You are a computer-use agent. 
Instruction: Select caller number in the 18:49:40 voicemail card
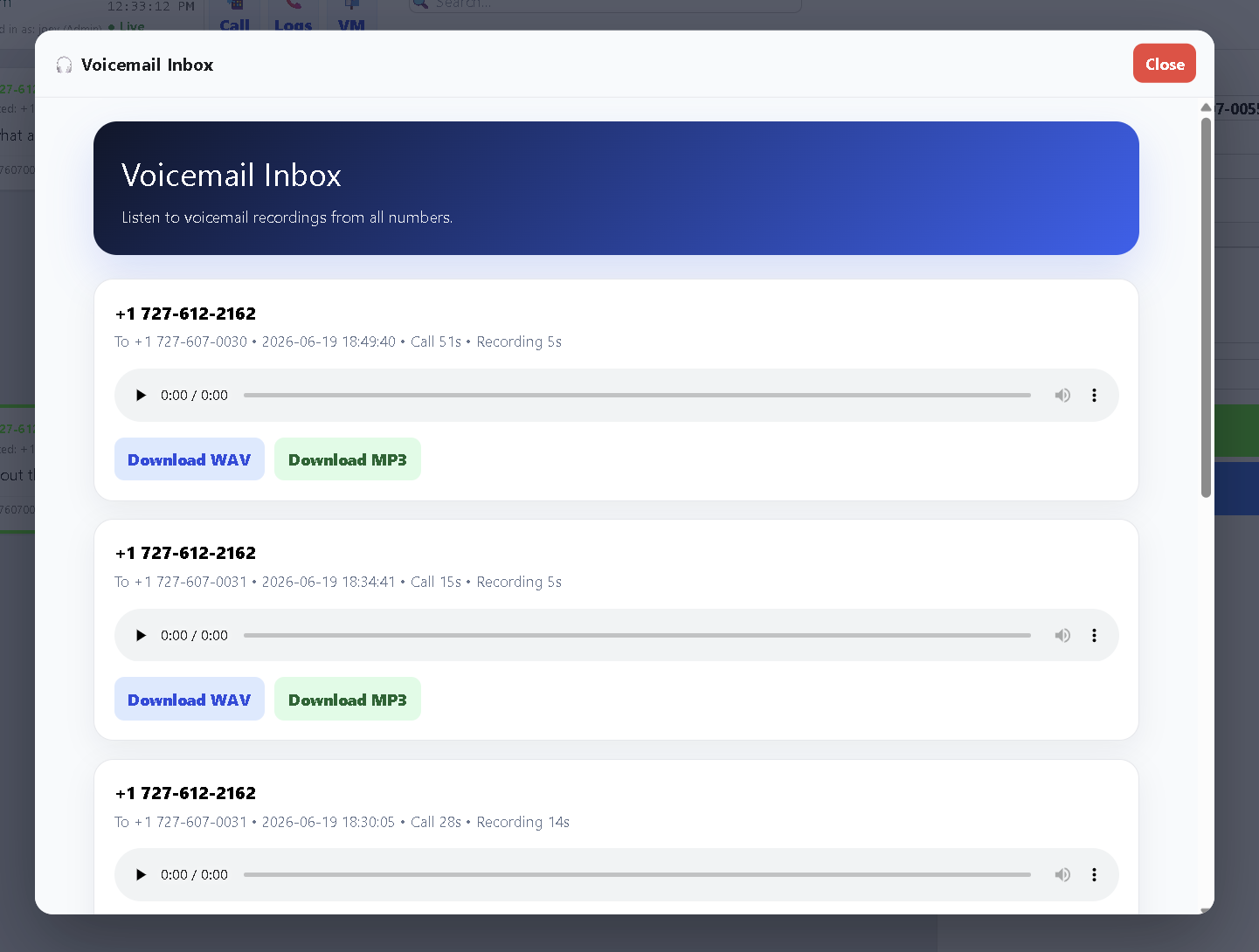[x=185, y=314]
